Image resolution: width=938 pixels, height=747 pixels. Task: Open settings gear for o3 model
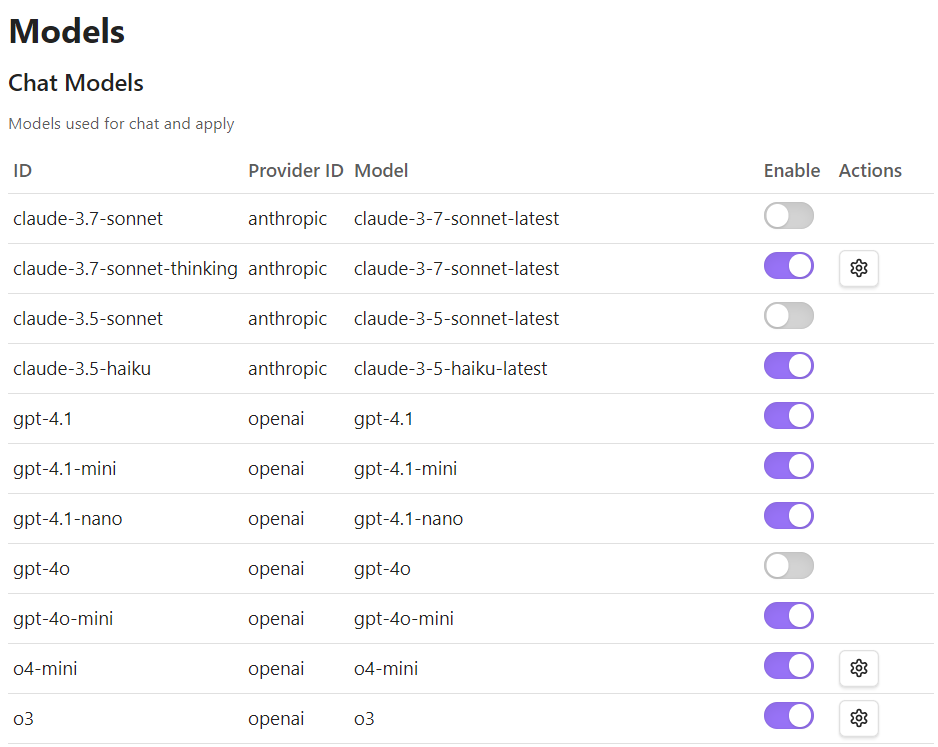pos(858,718)
